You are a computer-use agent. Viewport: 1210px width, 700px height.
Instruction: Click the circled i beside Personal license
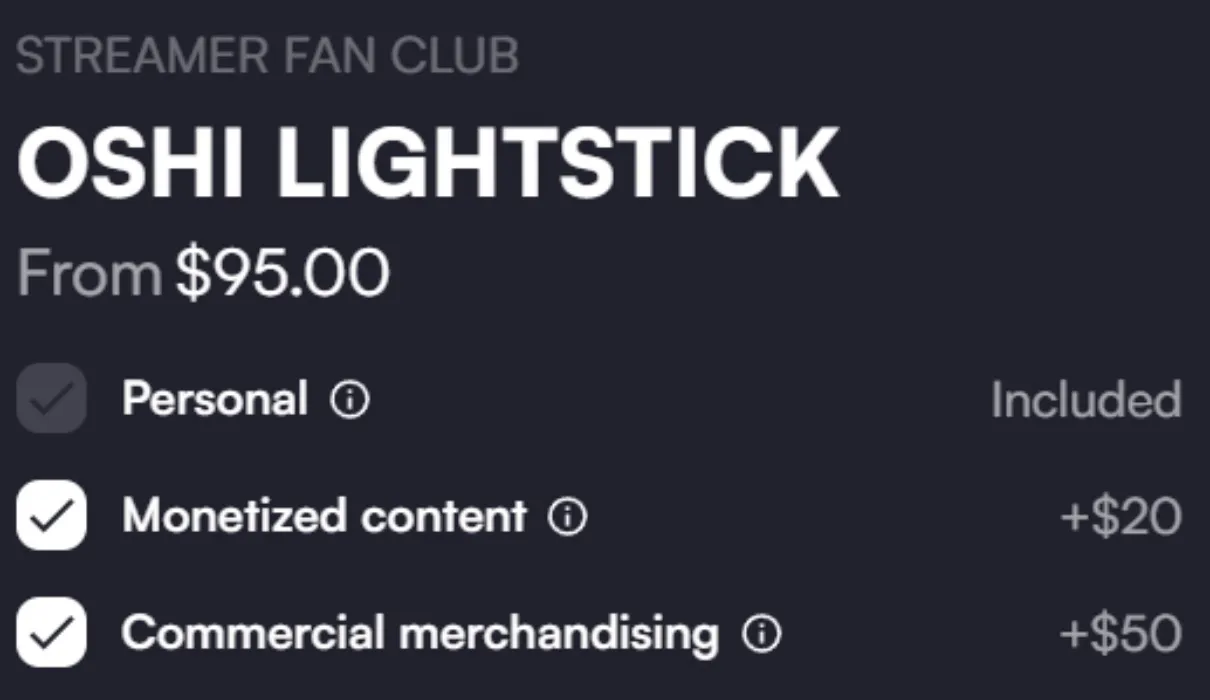coord(348,400)
